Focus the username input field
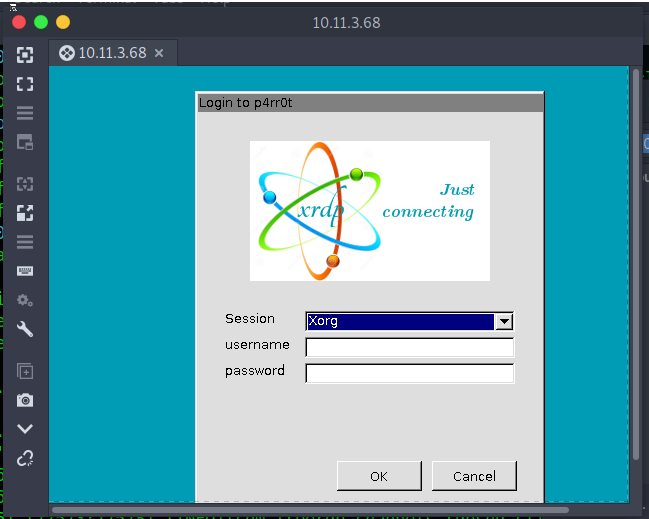This screenshot has width=649, height=519. tap(410, 347)
